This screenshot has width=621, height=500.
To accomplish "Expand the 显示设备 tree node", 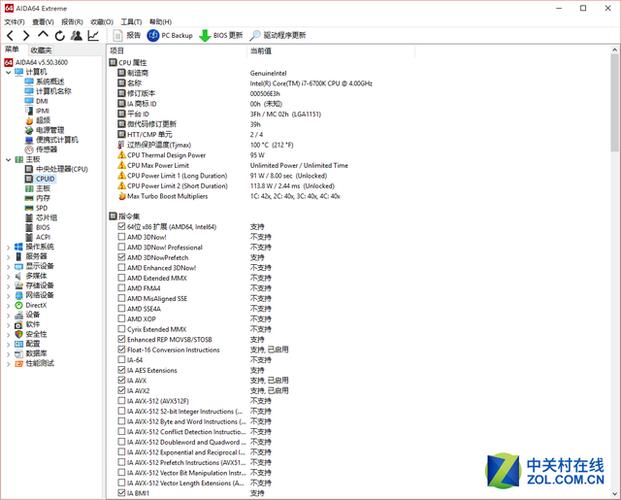I will (x=8, y=267).
